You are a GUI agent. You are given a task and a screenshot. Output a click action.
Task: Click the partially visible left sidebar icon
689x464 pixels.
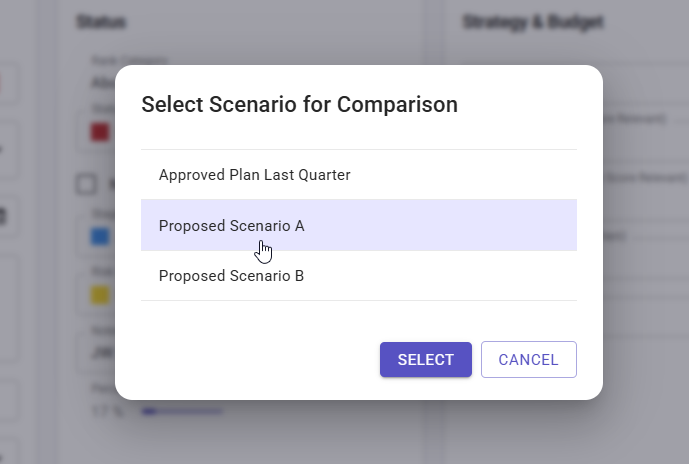pyautogui.click(x=6, y=215)
